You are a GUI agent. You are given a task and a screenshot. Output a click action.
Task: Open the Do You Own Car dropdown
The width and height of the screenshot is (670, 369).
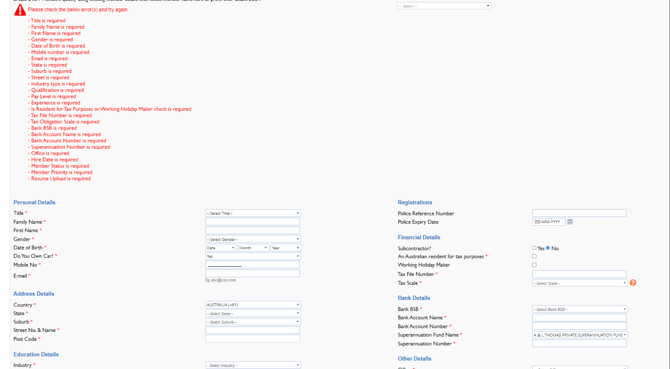click(x=253, y=256)
